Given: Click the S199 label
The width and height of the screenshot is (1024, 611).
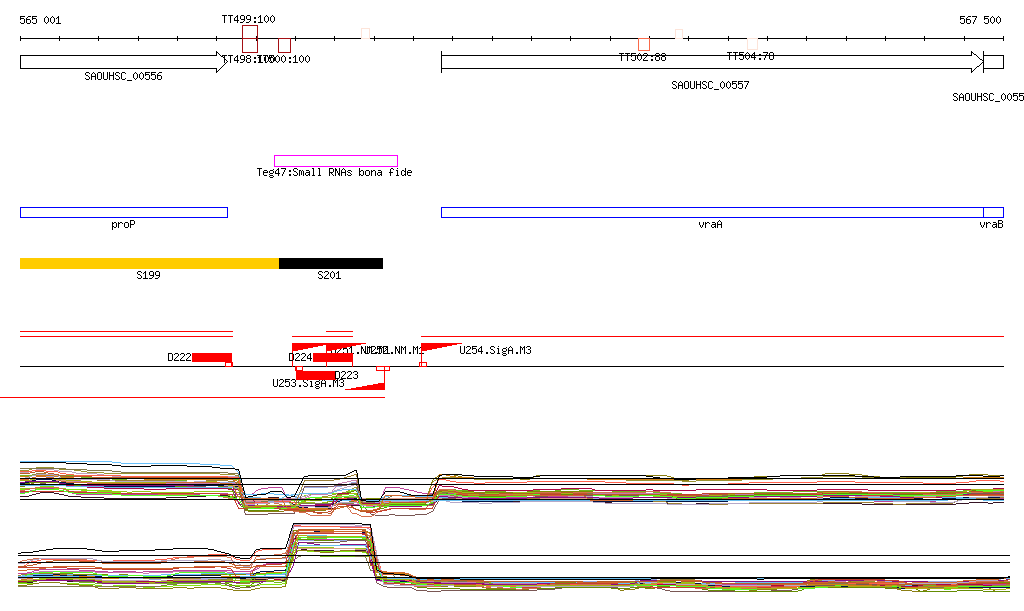Looking at the screenshot, I should coord(148,275).
